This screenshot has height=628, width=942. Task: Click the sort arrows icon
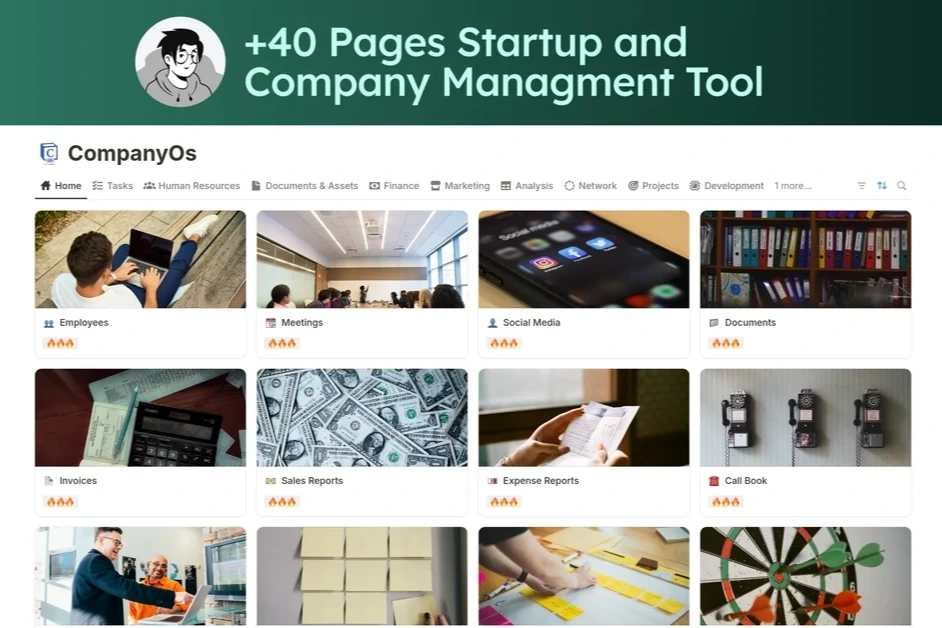tap(882, 186)
